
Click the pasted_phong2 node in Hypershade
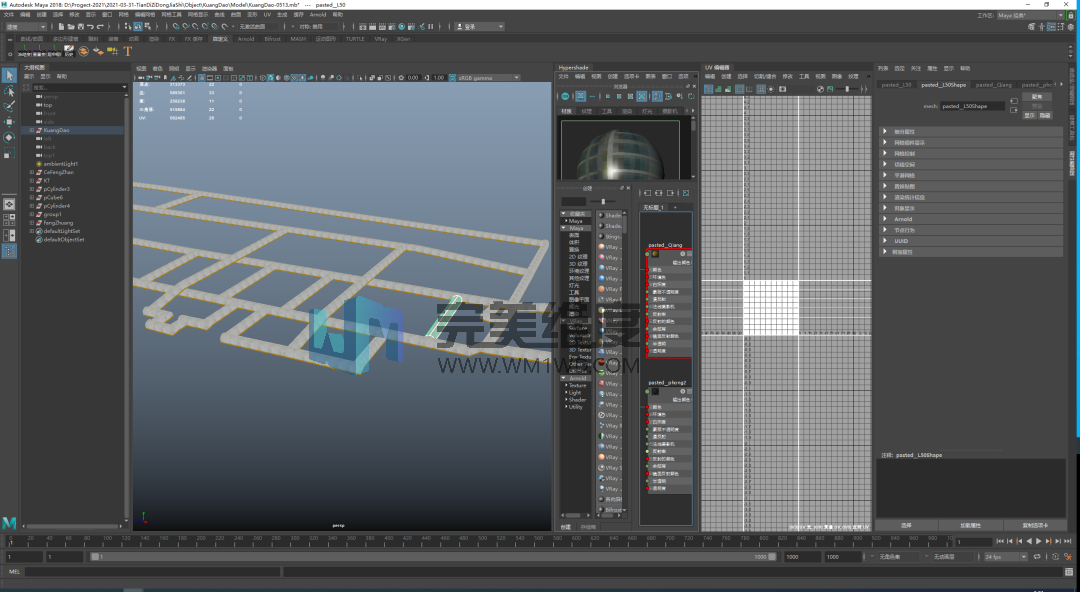click(668, 436)
